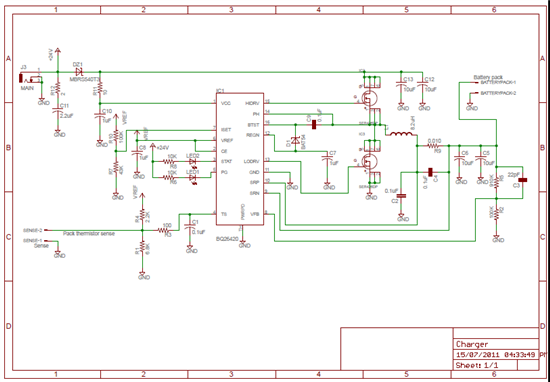Select capacitor C10 1uF
Viewport: 550px width, 382px height.
pos(100,115)
